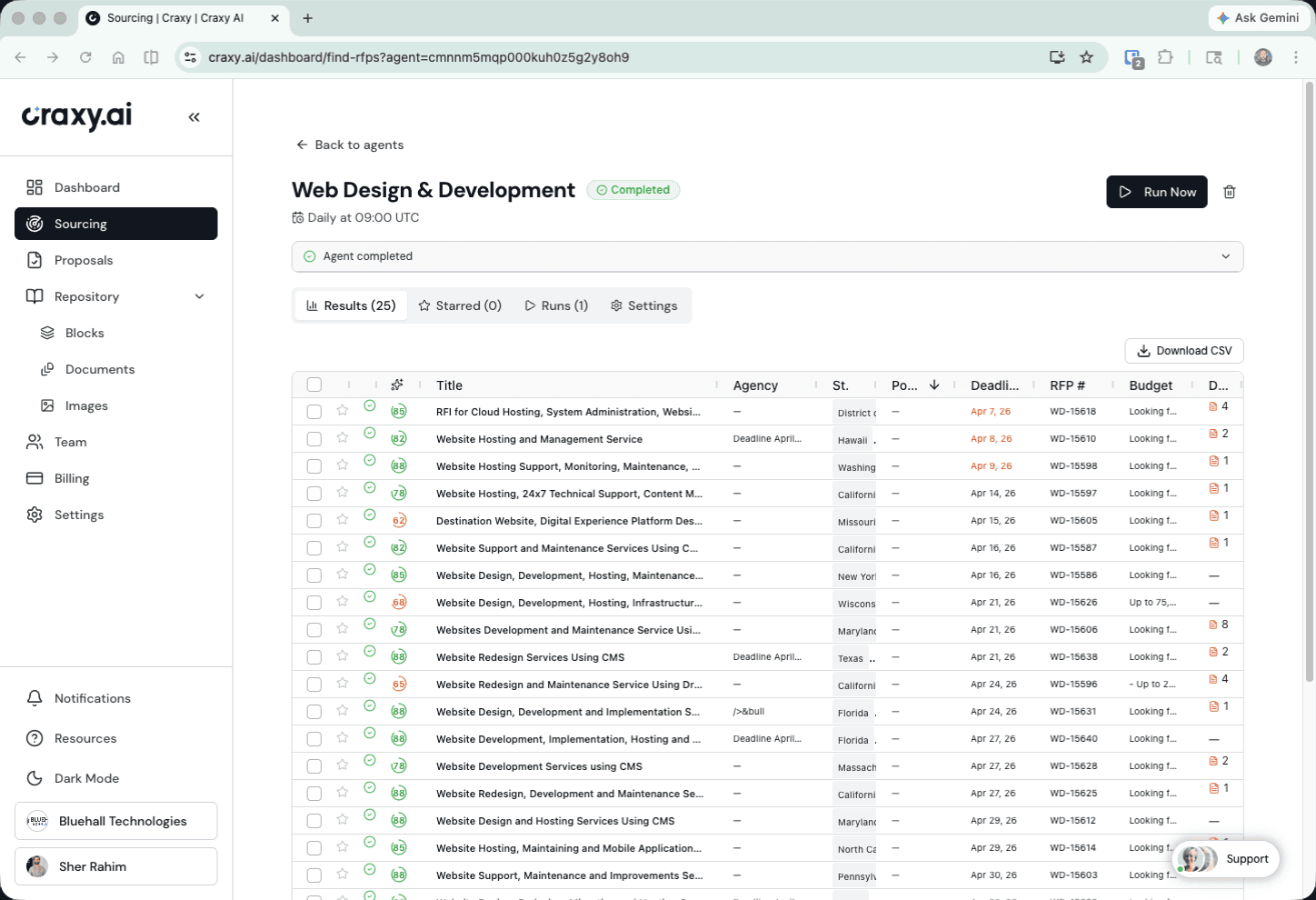Switch to the Results (25) tab
Screen dimensions: 1316x900
pos(351,305)
